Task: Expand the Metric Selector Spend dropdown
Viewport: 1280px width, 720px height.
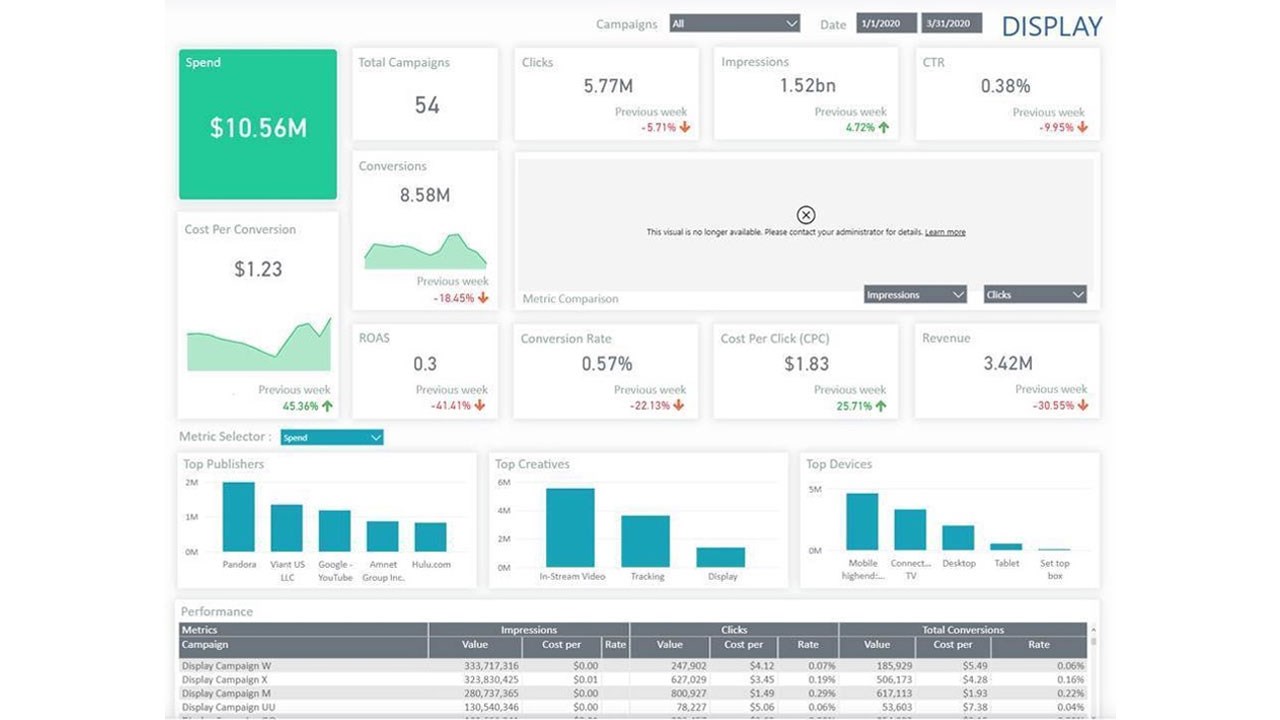Action: point(332,437)
